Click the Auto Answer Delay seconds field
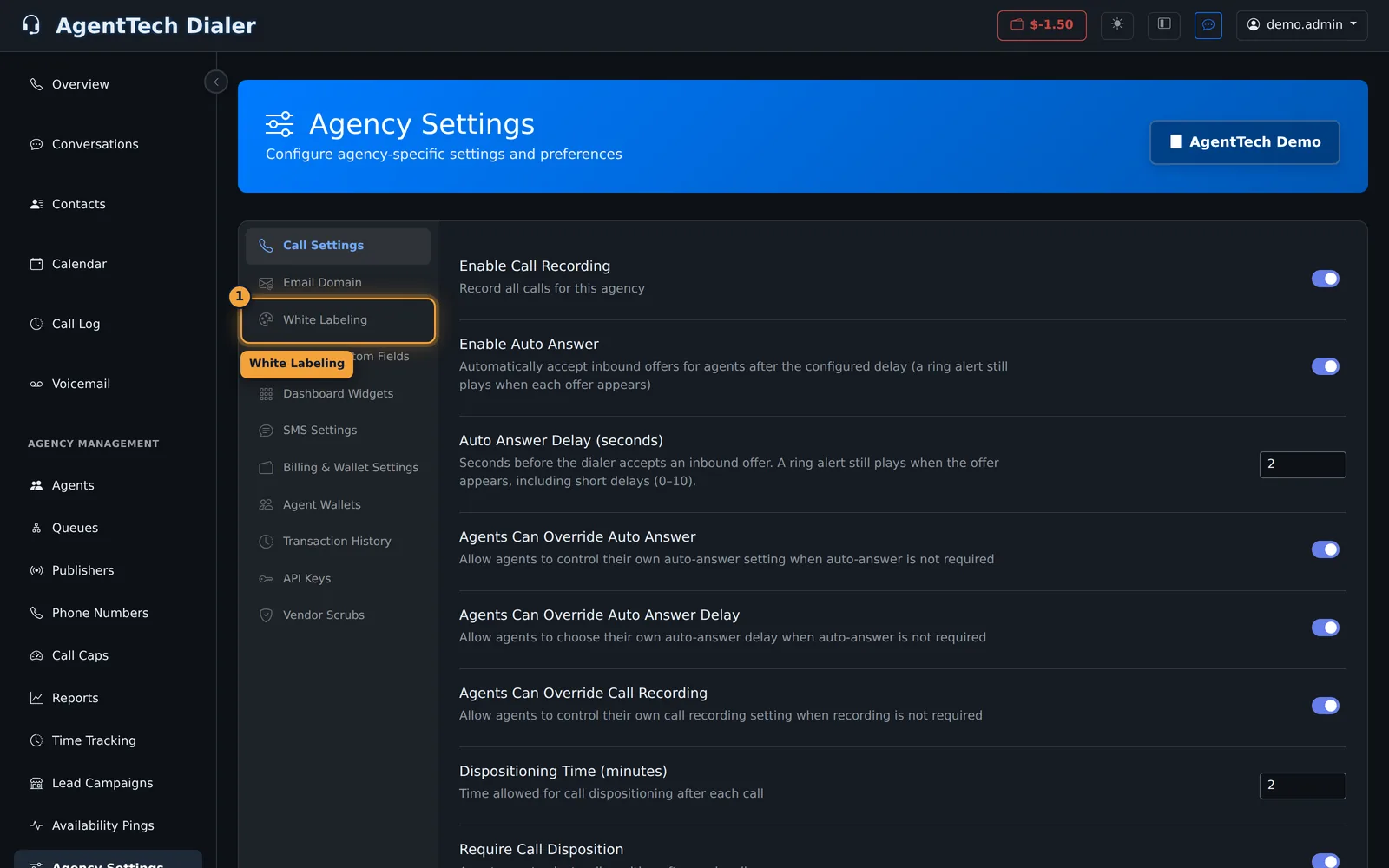Image resolution: width=1389 pixels, height=868 pixels. click(x=1302, y=464)
